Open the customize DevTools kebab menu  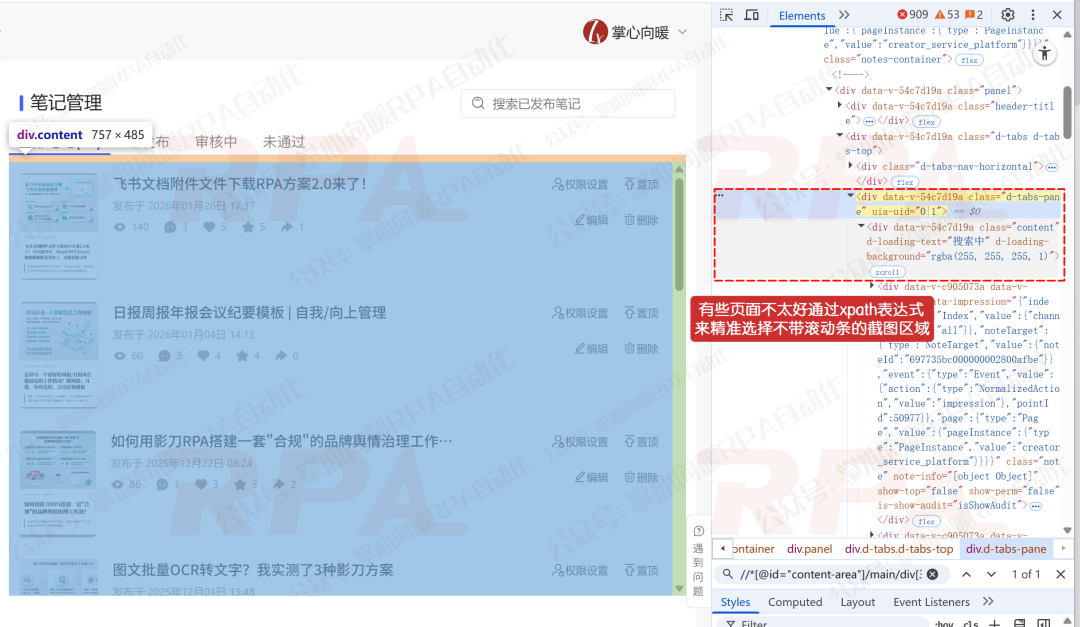[x=1032, y=14]
